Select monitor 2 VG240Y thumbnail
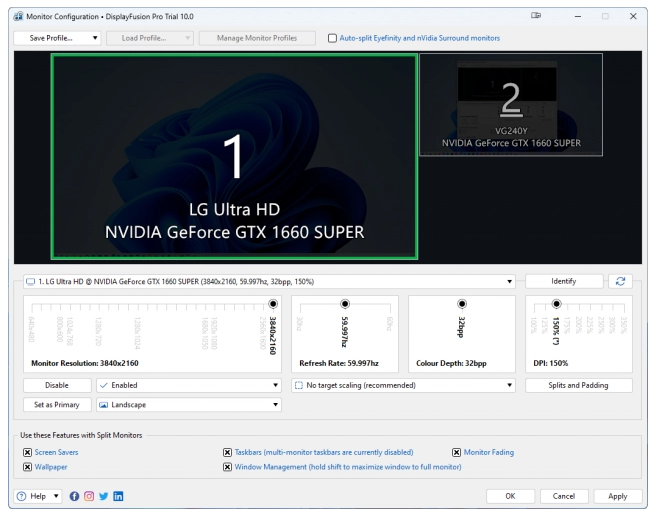This screenshot has width=656, height=516. point(511,105)
